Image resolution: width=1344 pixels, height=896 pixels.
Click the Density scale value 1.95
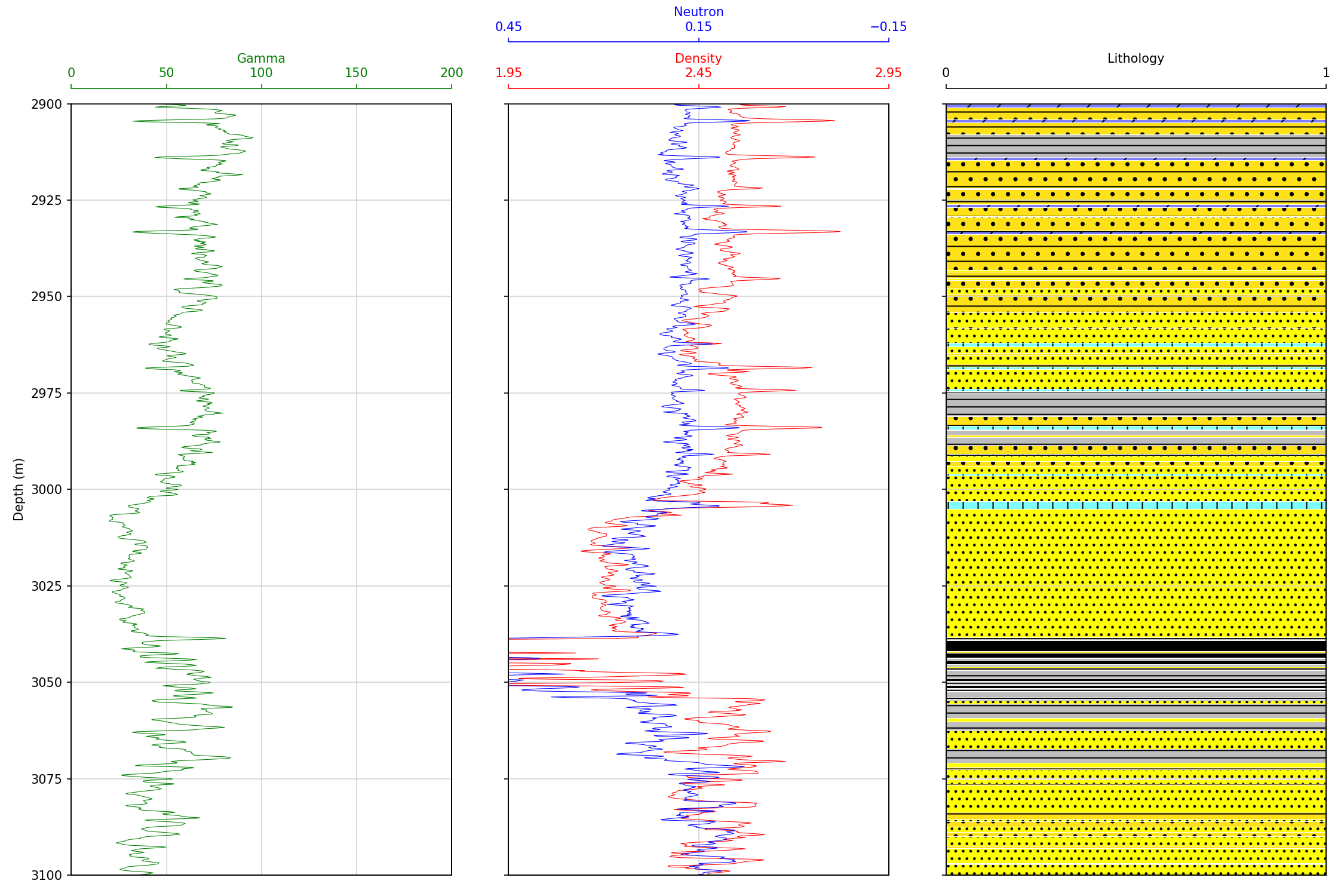[508, 73]
